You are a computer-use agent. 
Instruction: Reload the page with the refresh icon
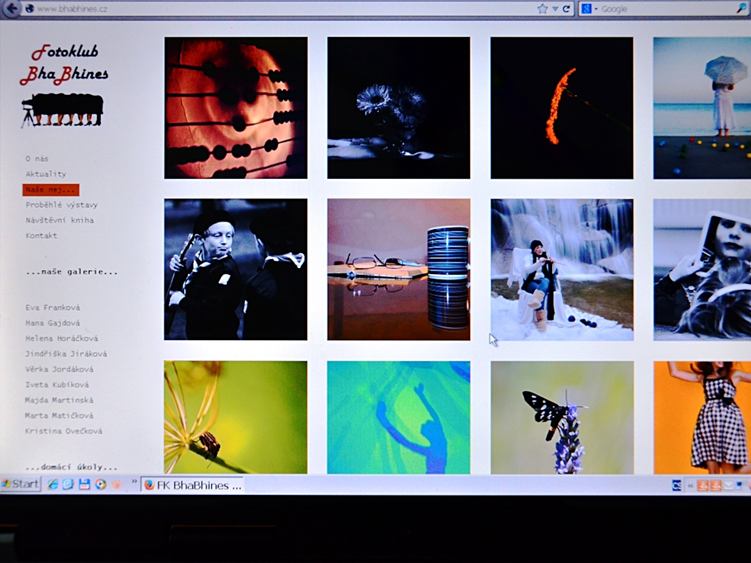point(566,9)
